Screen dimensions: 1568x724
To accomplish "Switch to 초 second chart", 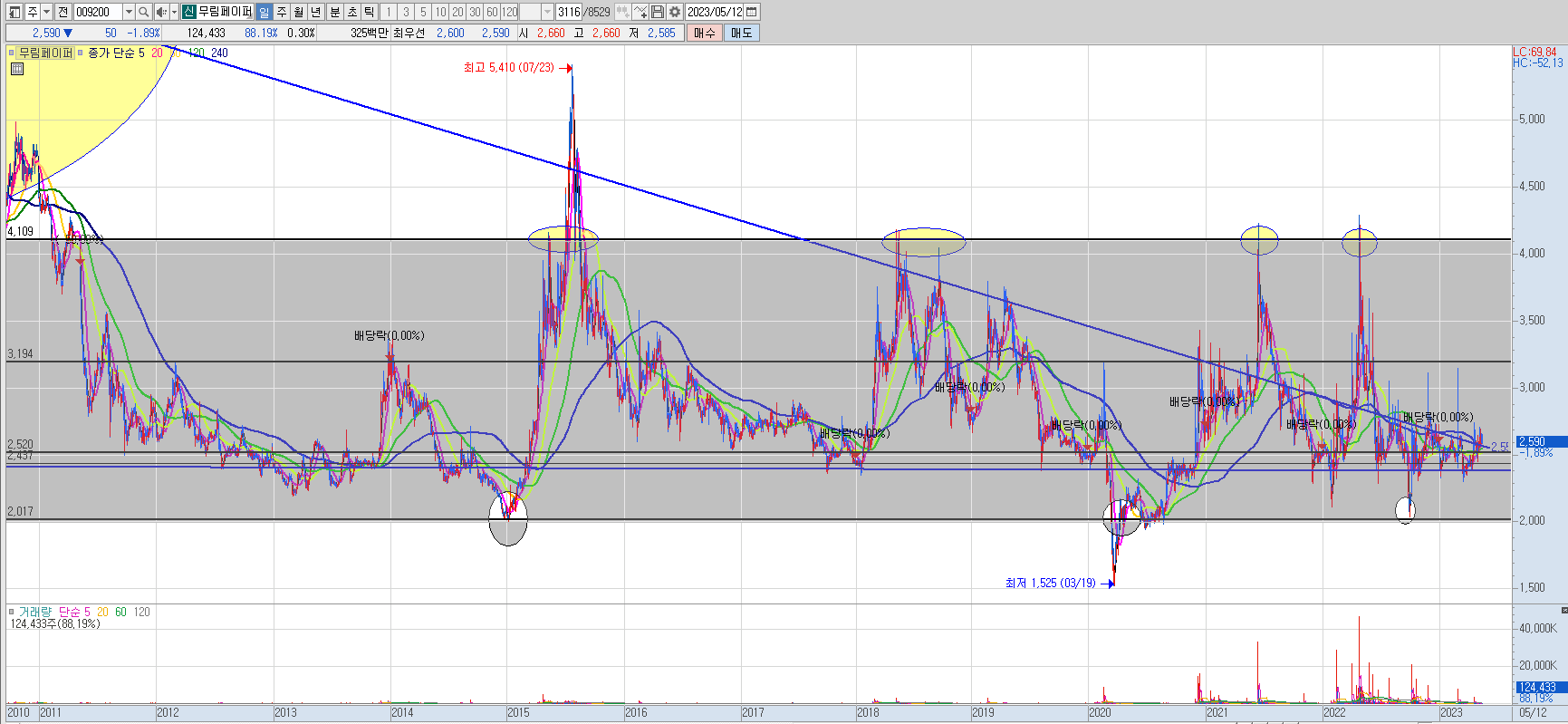I will click(x=351, y=12).
